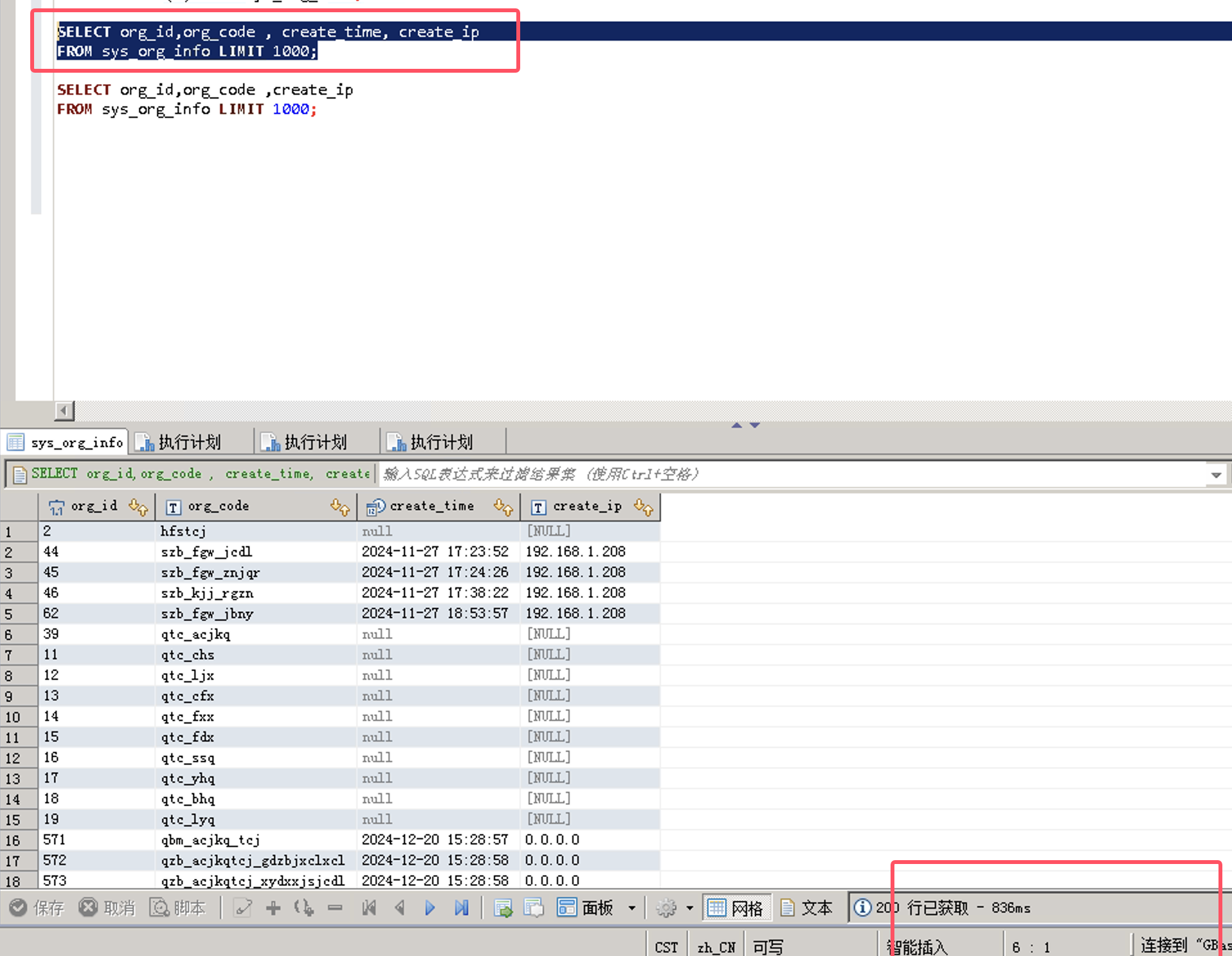Image resolution: width=1232 pixels, height=956 pixels.
Task: Click the 可写 writable status indicator
Action: click(768, 947)
